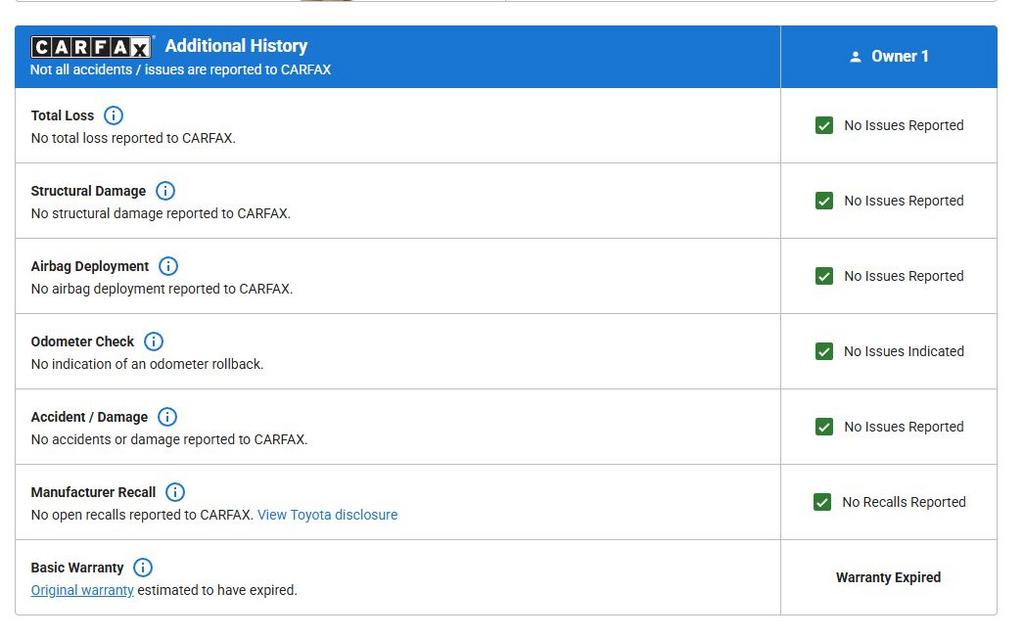Click the CARFAX logo in header

point(91,47)
